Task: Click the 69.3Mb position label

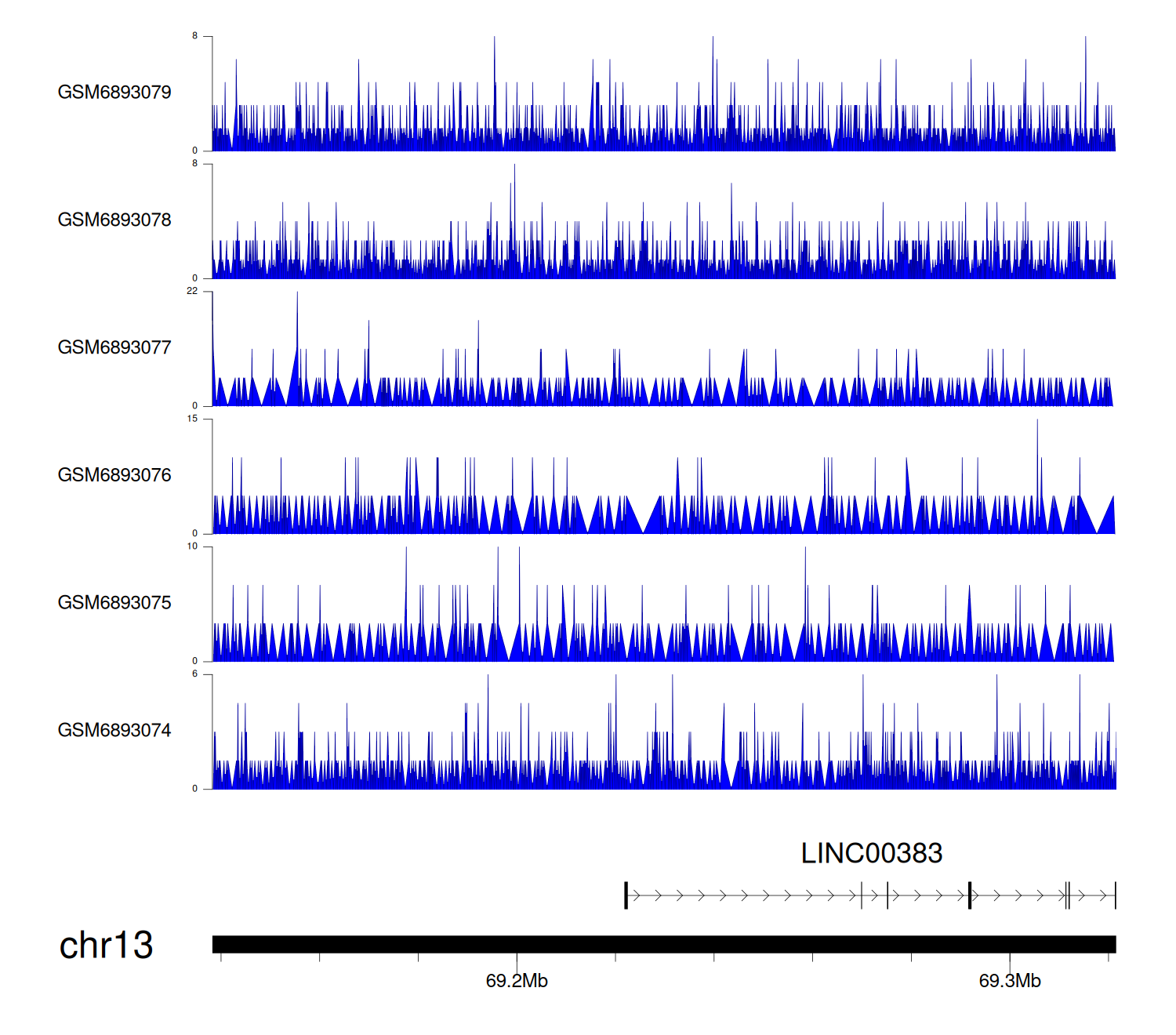Action: click(x=1010, y=982)
